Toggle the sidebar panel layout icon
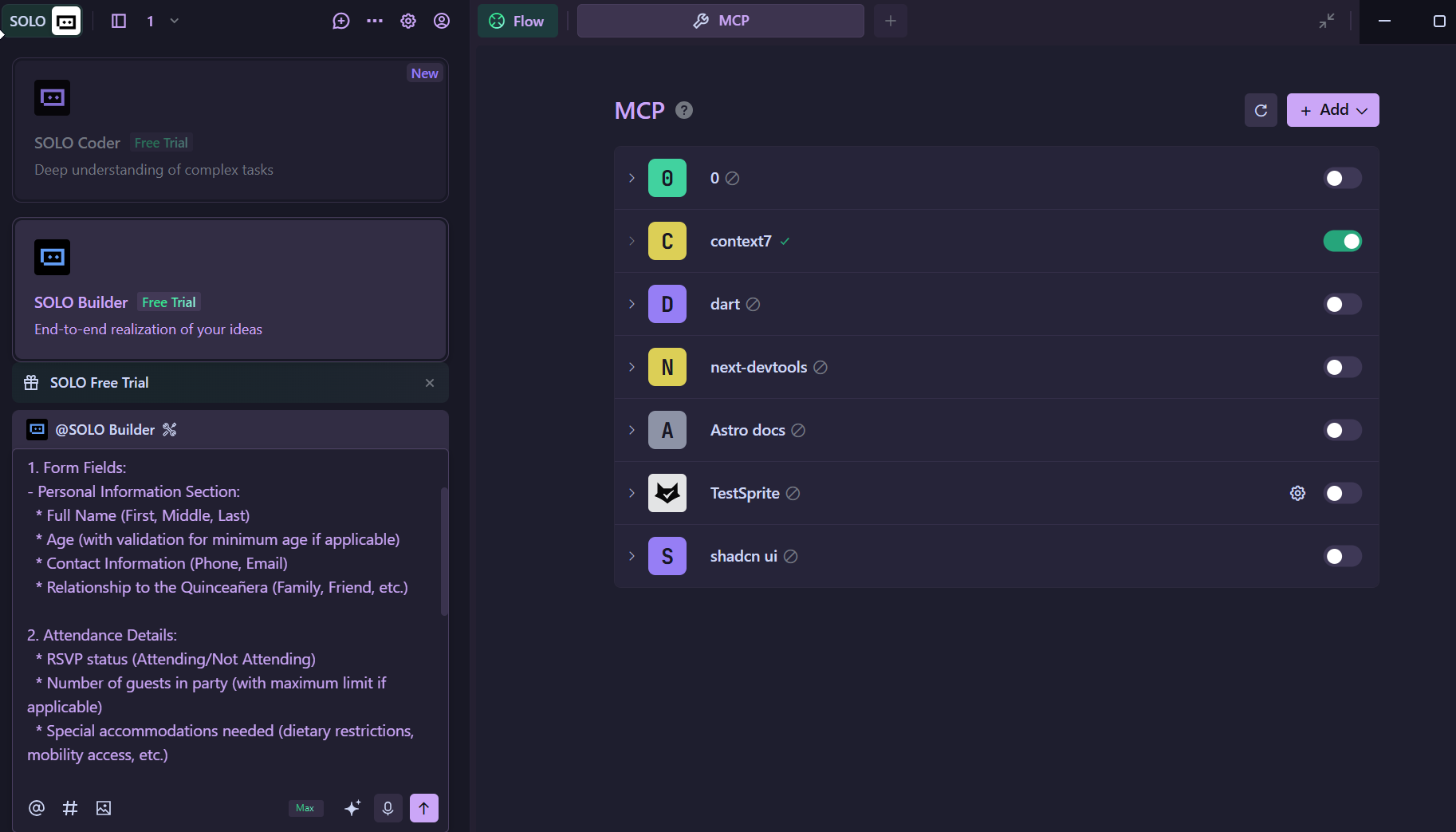 119,22
